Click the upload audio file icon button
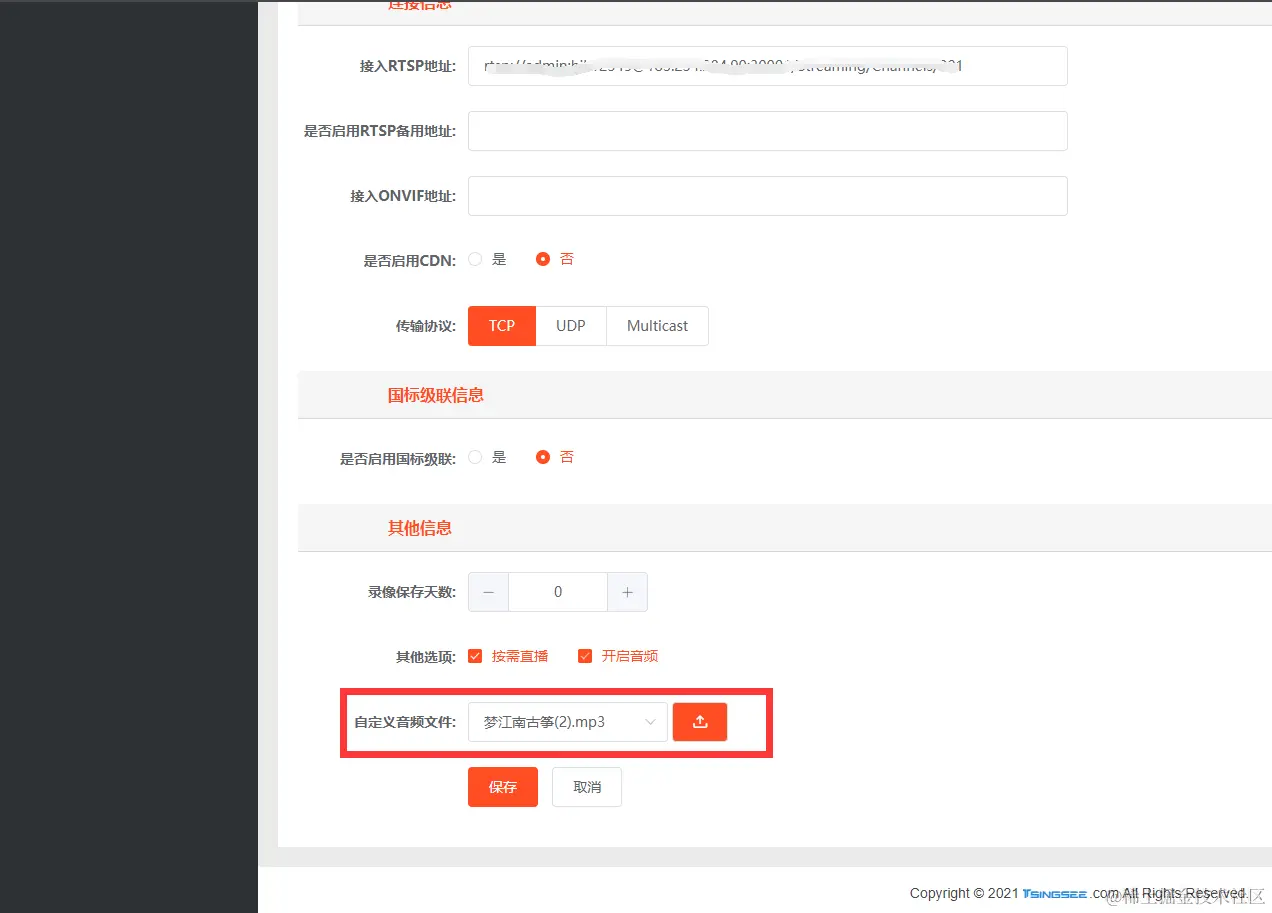1272x913 pixels. pos(700,722)
